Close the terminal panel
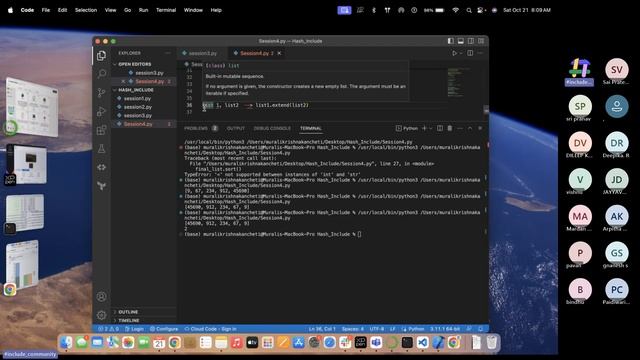Screen dimensions: 640x360 480,128
